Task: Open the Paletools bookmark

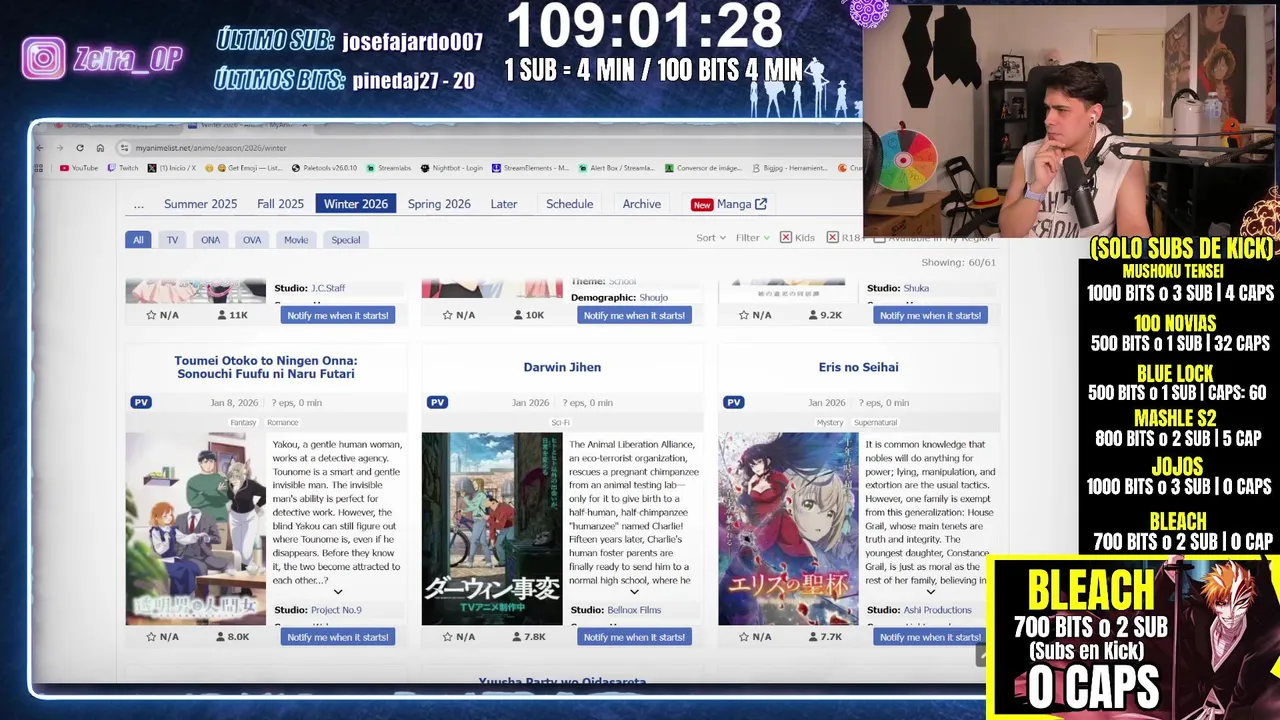Action: pyautogui.click(x=324, y=168)
